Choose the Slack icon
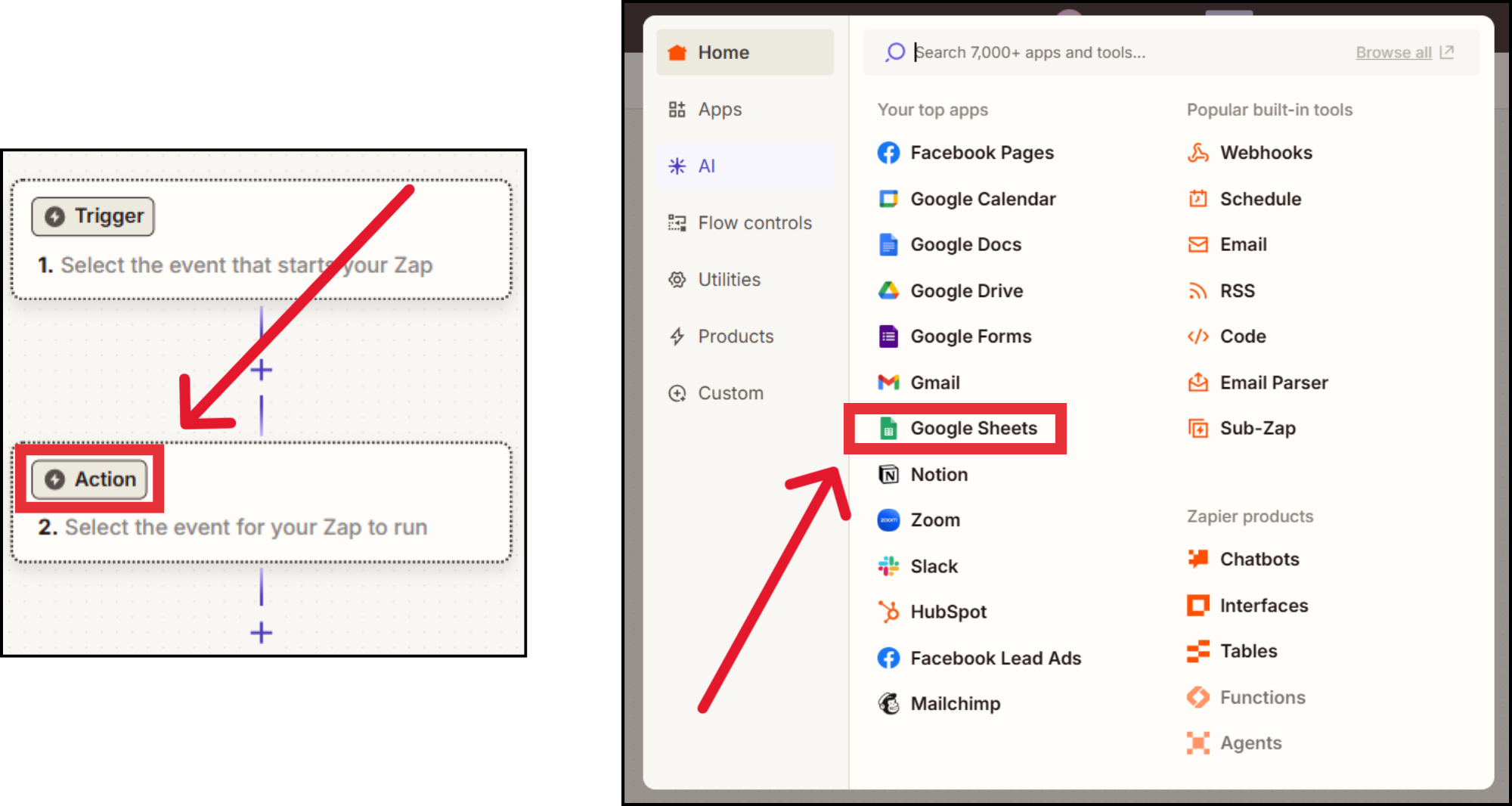Screen dimensions: 1512x806 coord(888,566)
